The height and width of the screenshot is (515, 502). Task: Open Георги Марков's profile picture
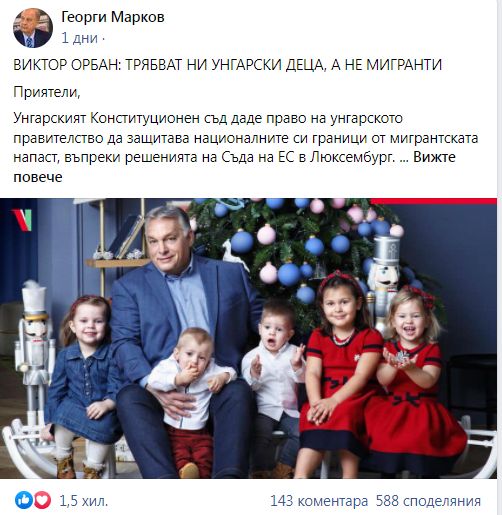[33, 28]
